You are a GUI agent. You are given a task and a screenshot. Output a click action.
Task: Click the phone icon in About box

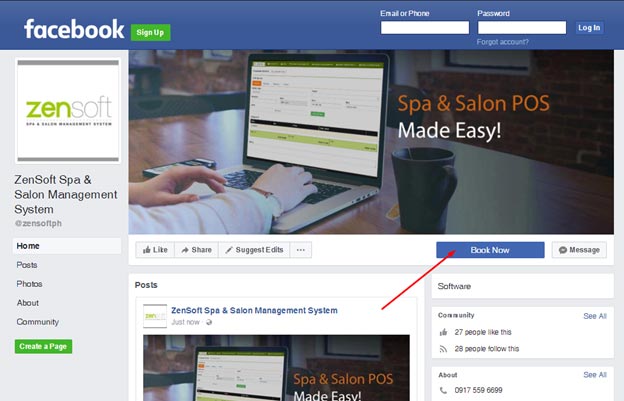[x=443, y=390]
